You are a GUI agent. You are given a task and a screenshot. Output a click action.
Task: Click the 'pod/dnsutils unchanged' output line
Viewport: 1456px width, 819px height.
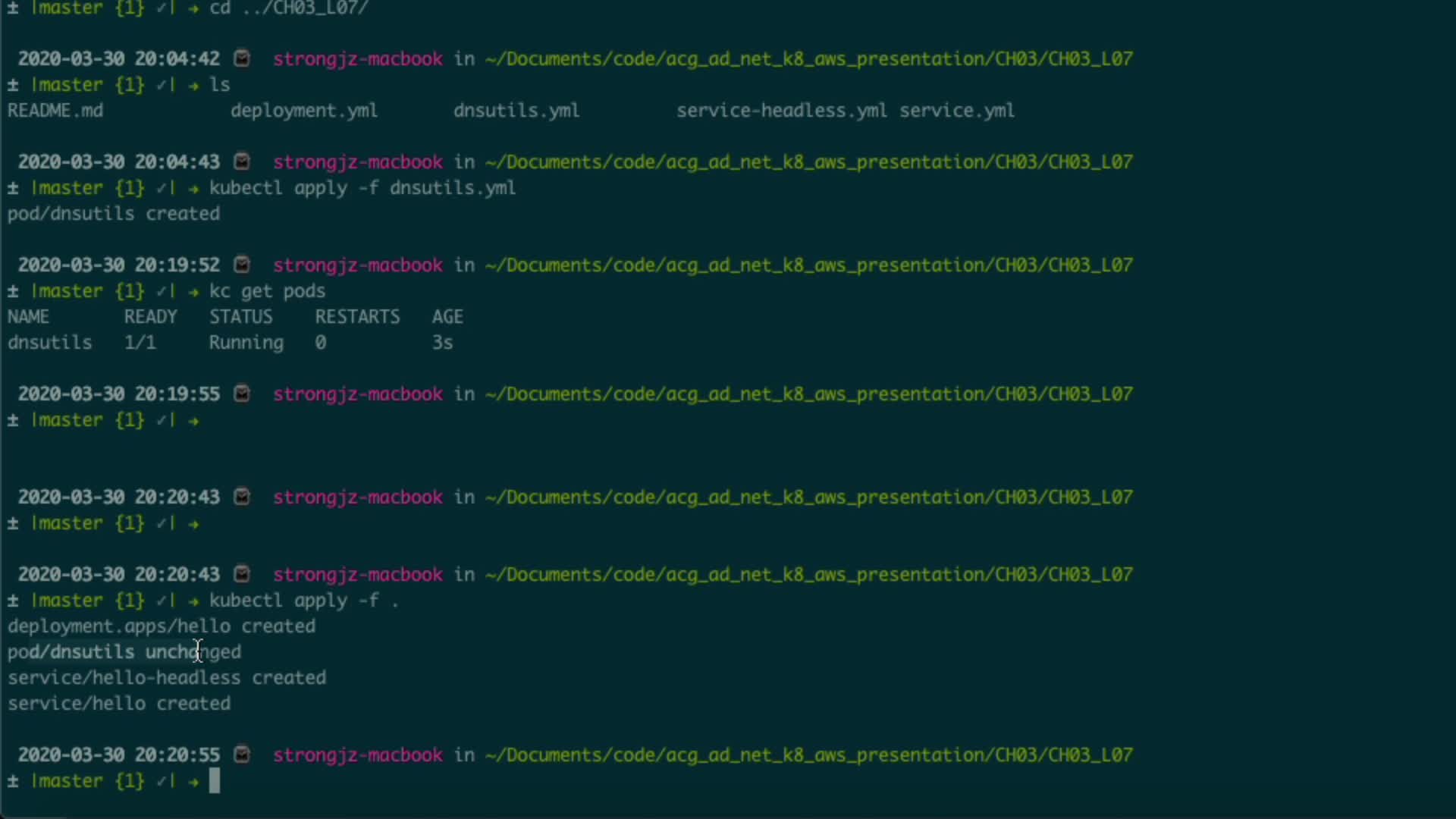click(124, 652)
